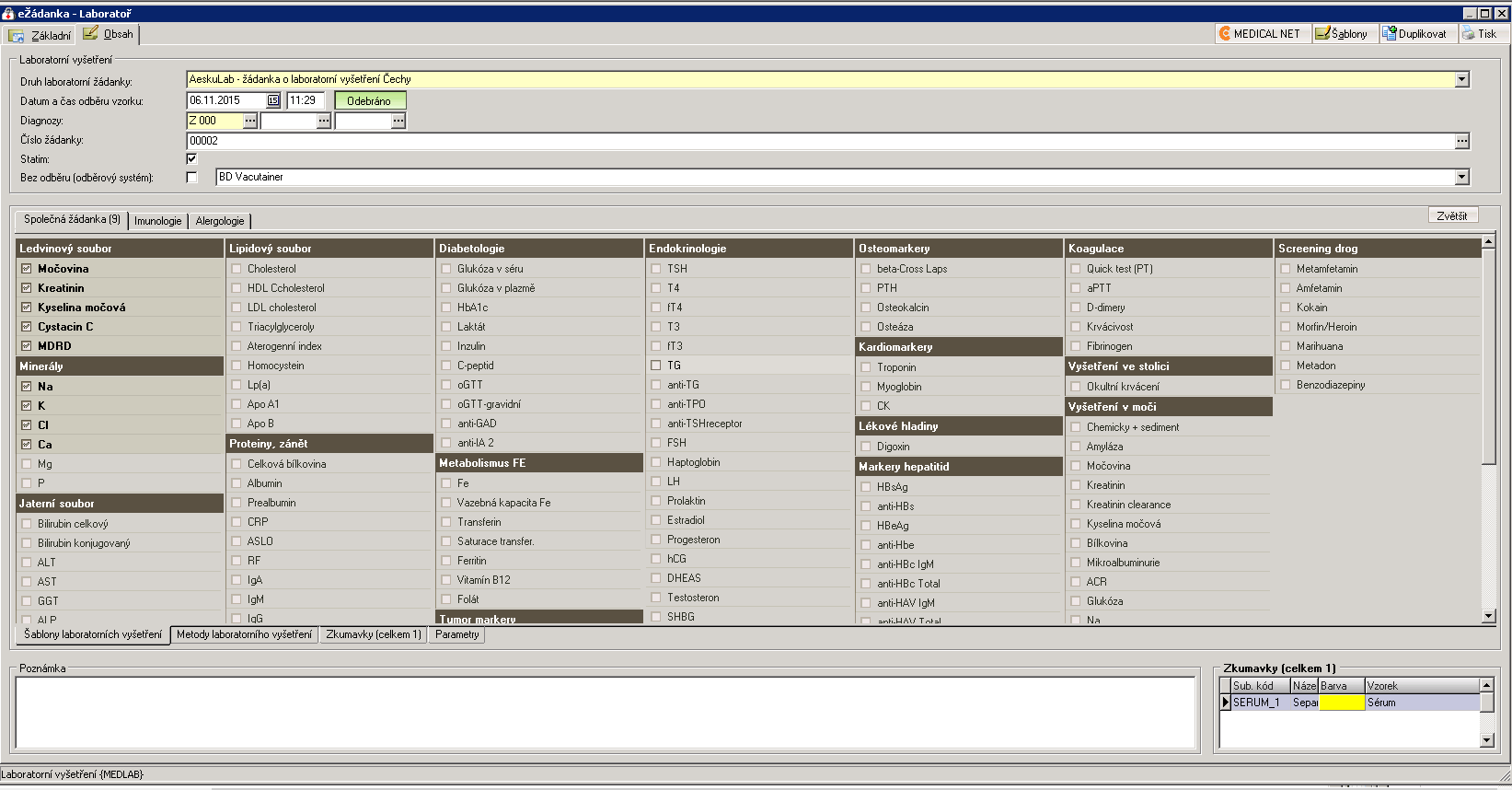The height and width of the screenshot is (790, 1512).
Task: Click the Číslo žádanky field with 00002
Action: point(820,141)
